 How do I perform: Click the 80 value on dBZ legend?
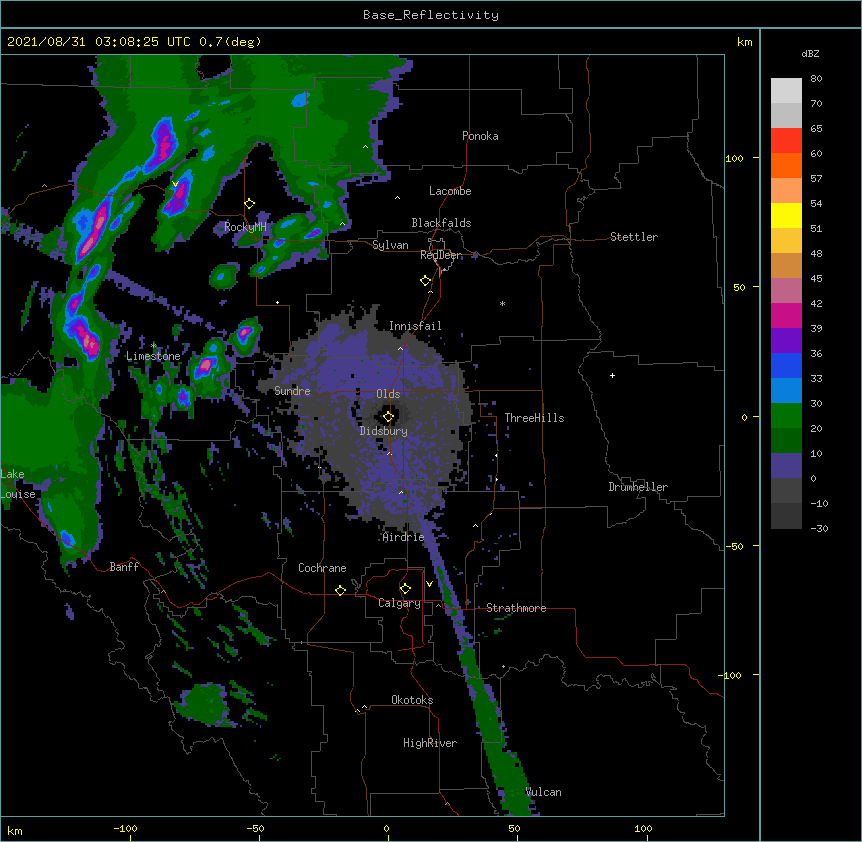[x=816, y=79]
